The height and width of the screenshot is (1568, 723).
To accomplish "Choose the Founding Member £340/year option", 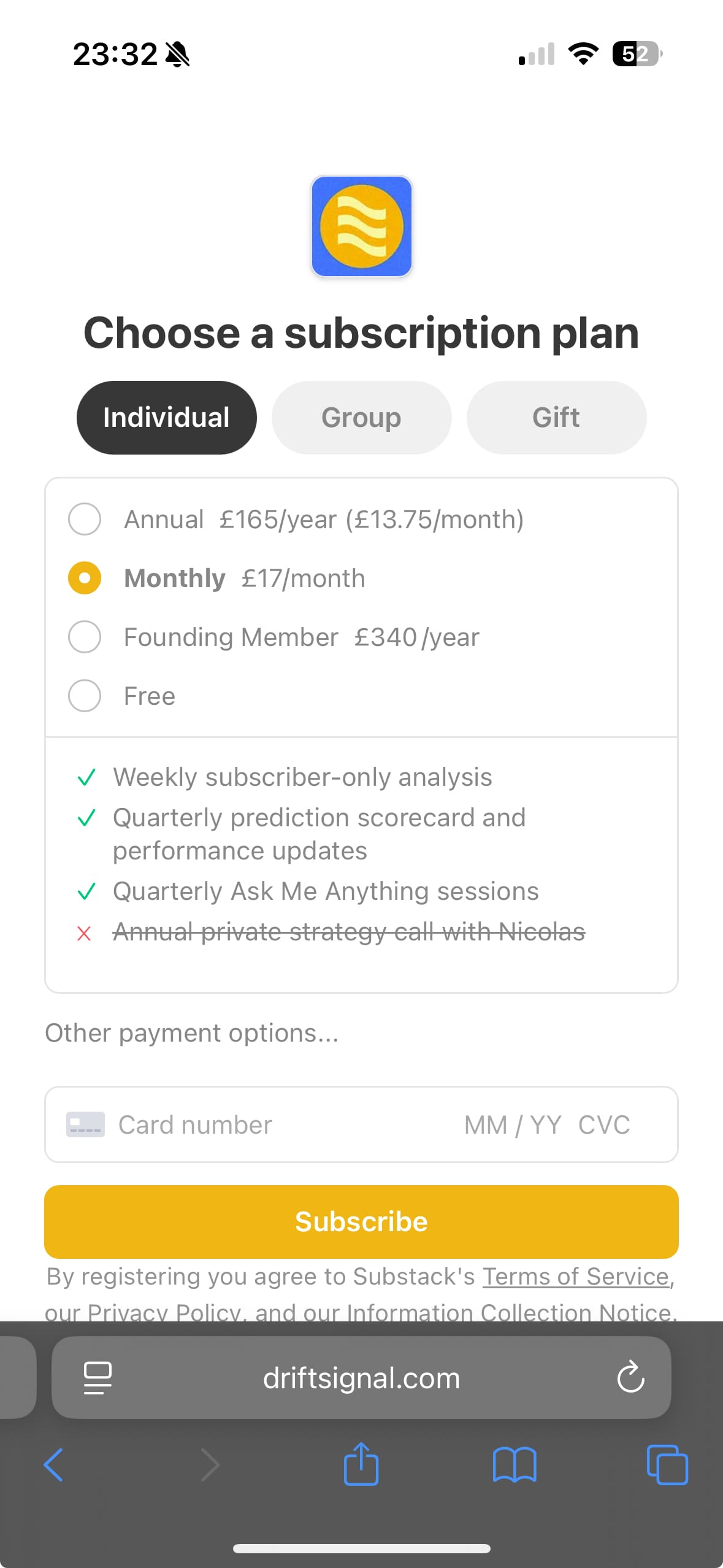I will click(x=85, y=637).
